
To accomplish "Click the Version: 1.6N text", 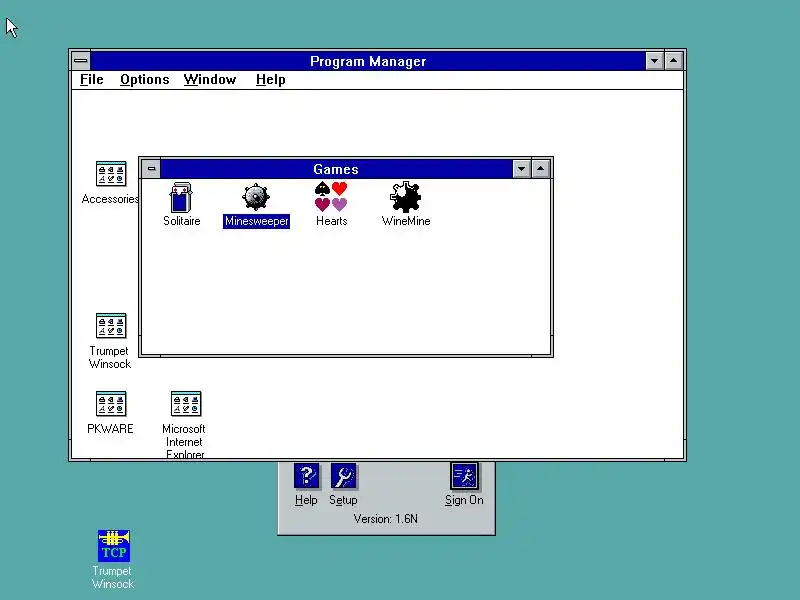I will [386, 519].
